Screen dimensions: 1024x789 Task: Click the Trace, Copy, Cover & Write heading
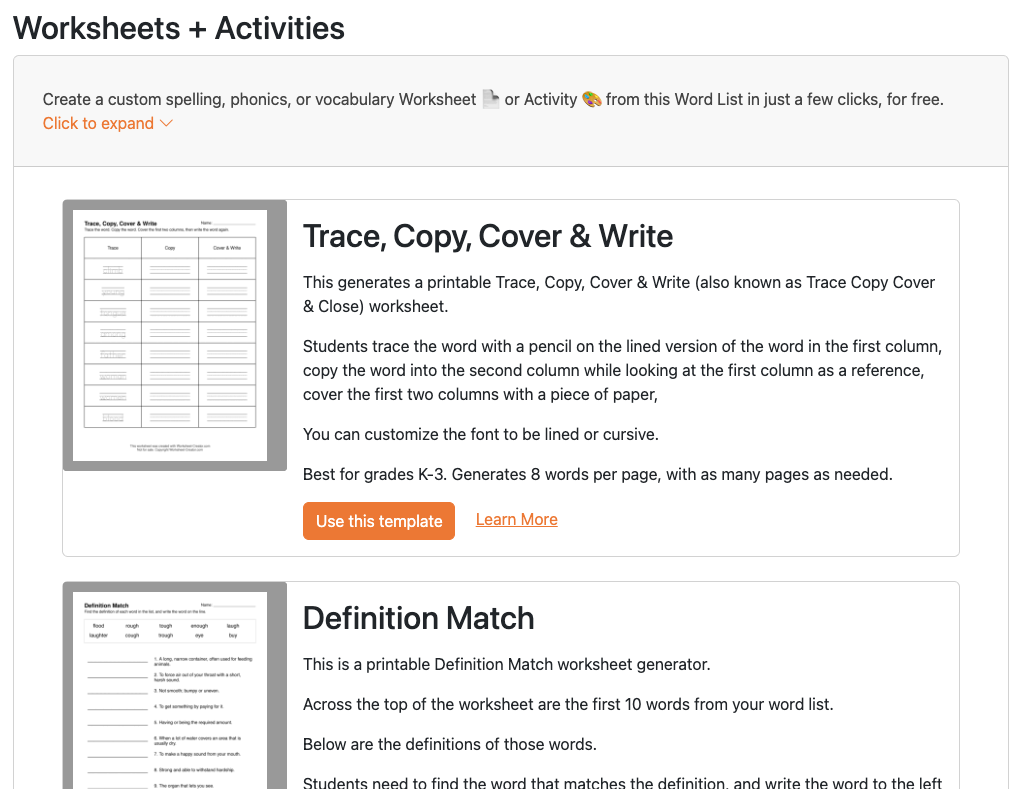(x=488, y=236)
